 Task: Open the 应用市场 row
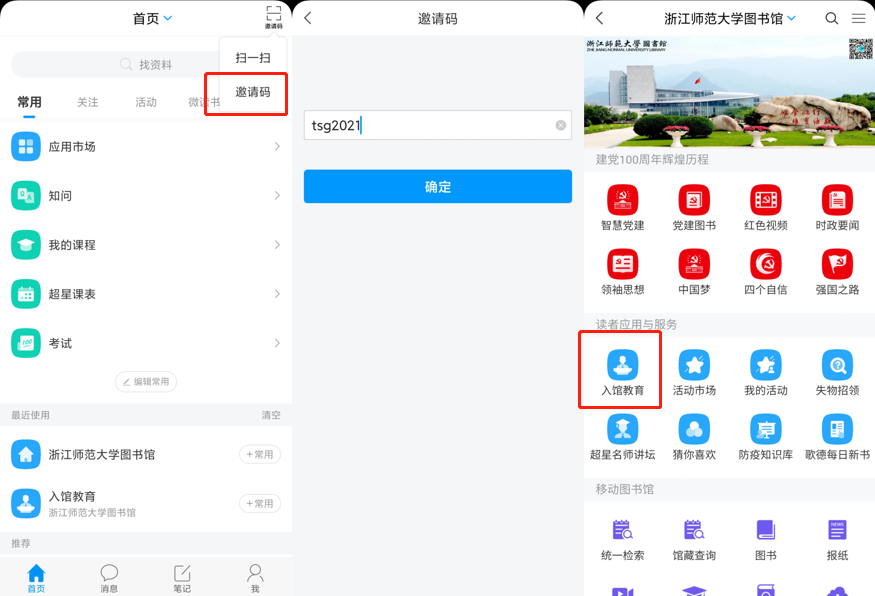tap(146, 146)
